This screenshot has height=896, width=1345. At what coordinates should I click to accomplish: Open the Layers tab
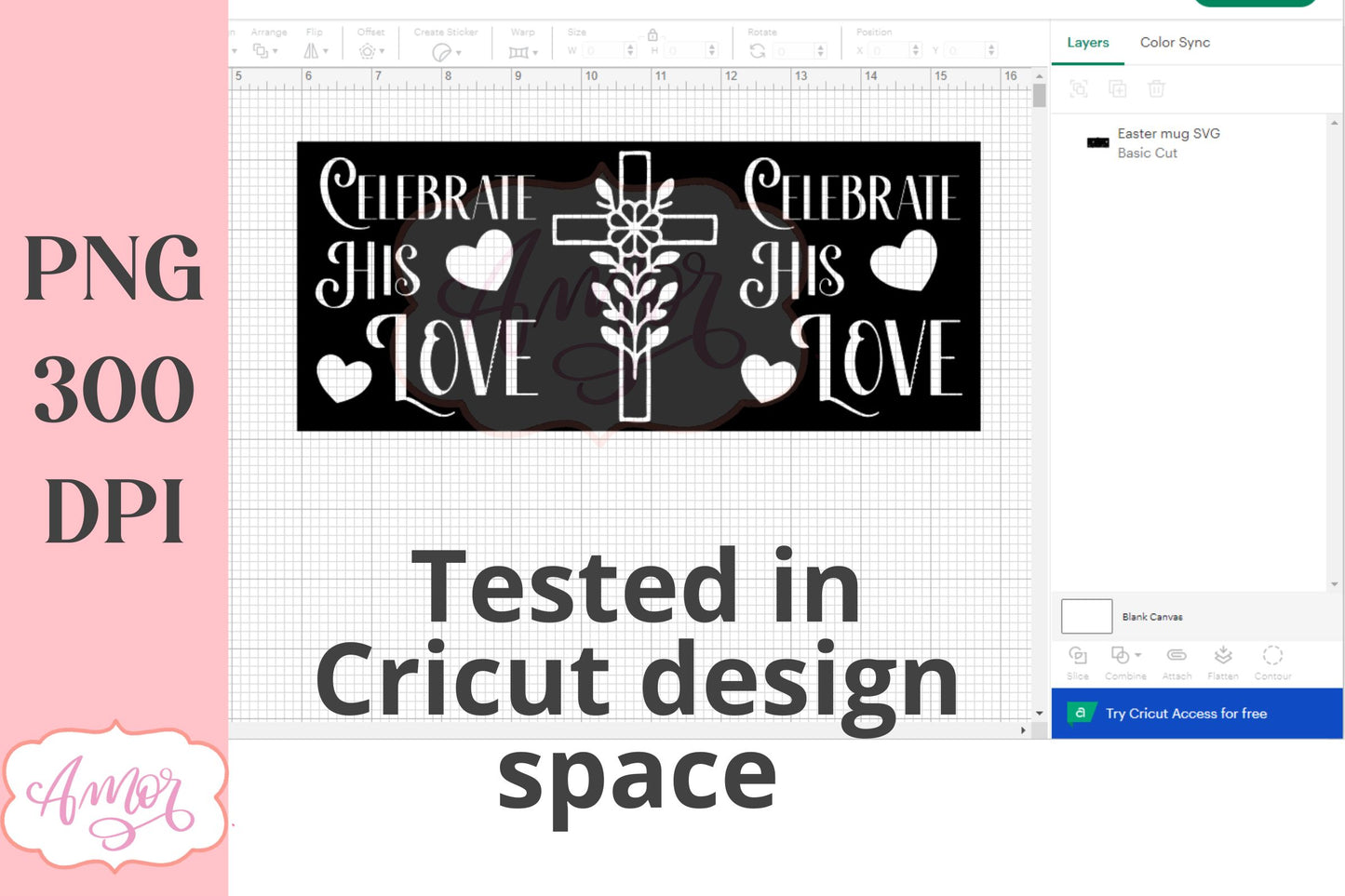pyautogui.click(x=1087, y=42)
